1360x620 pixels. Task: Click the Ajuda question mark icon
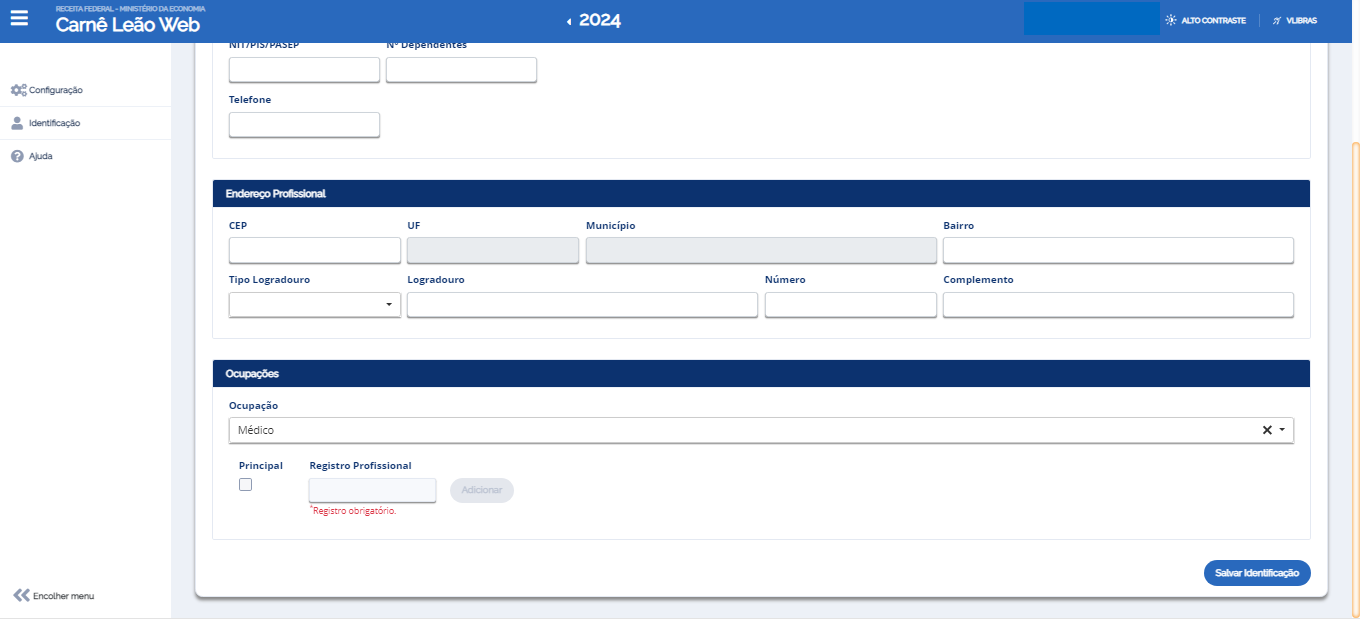tap(17, 157)
